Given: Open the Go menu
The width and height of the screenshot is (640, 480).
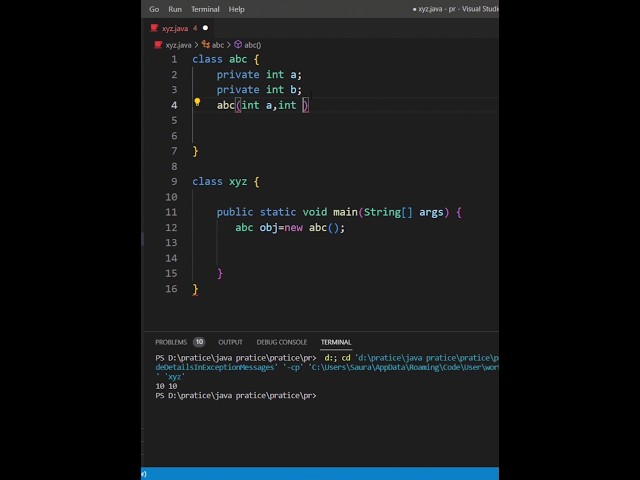Looking at the screenshot, I should pyautogui.click(x=154, y=9).
